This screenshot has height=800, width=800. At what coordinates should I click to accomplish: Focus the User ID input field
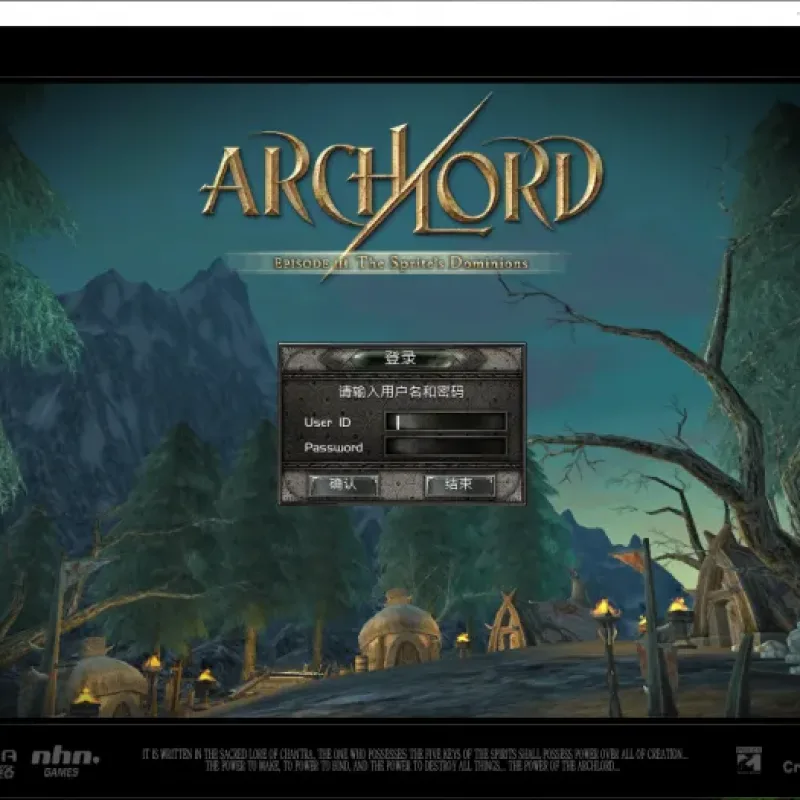[445, 422]
